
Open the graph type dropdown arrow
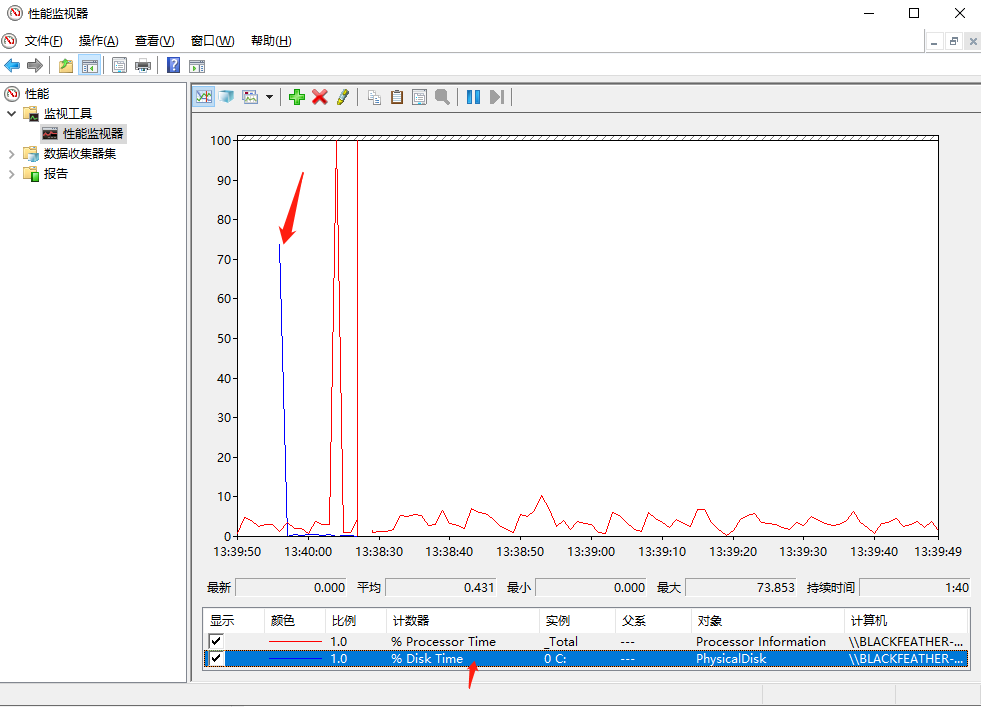click(269, 97)
